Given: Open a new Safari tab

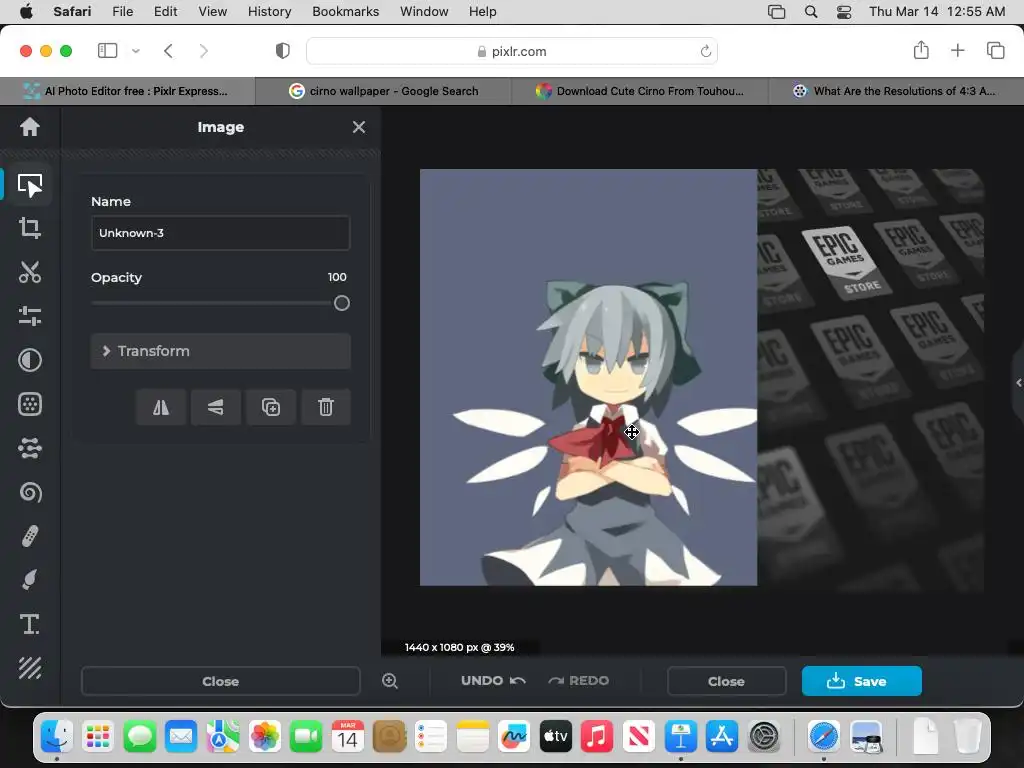Looking at the screenshot, I should [957, 50].
